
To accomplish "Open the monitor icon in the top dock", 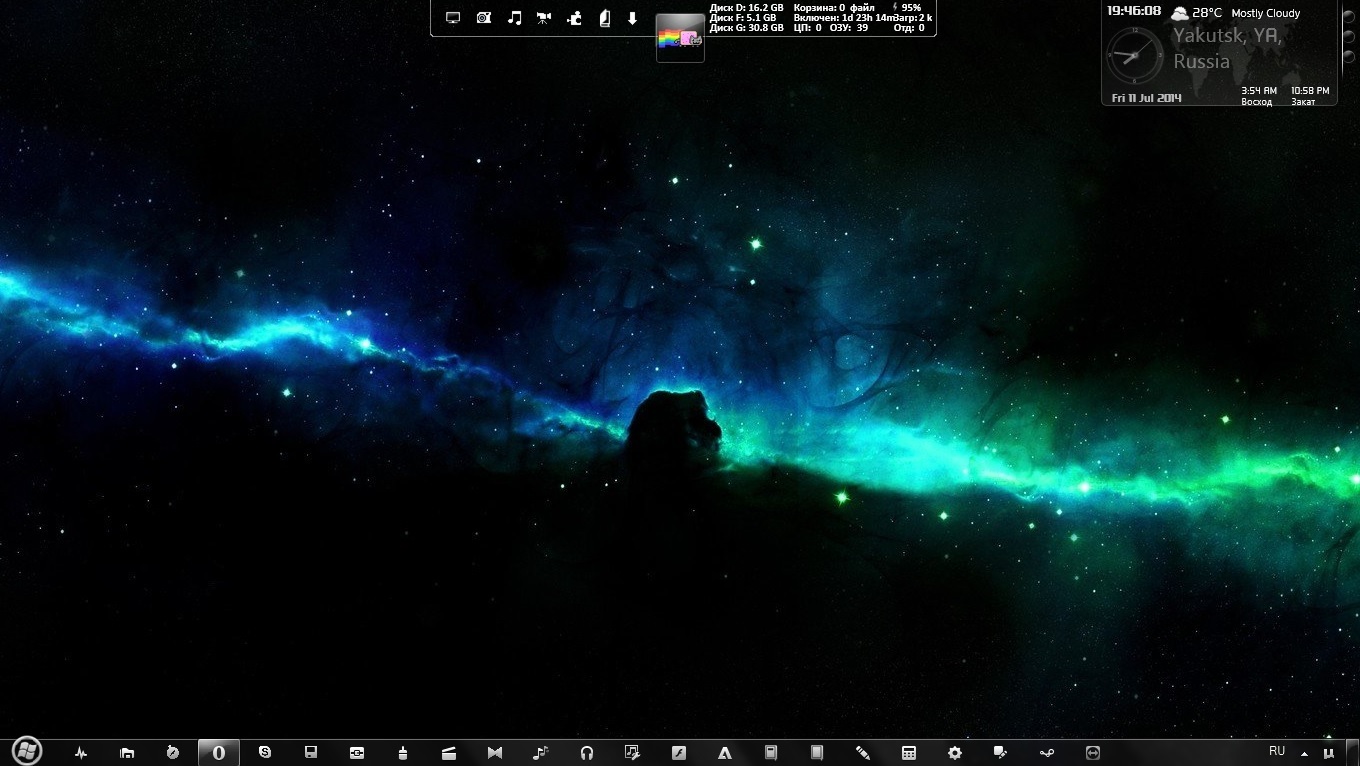I will point(453,18).
